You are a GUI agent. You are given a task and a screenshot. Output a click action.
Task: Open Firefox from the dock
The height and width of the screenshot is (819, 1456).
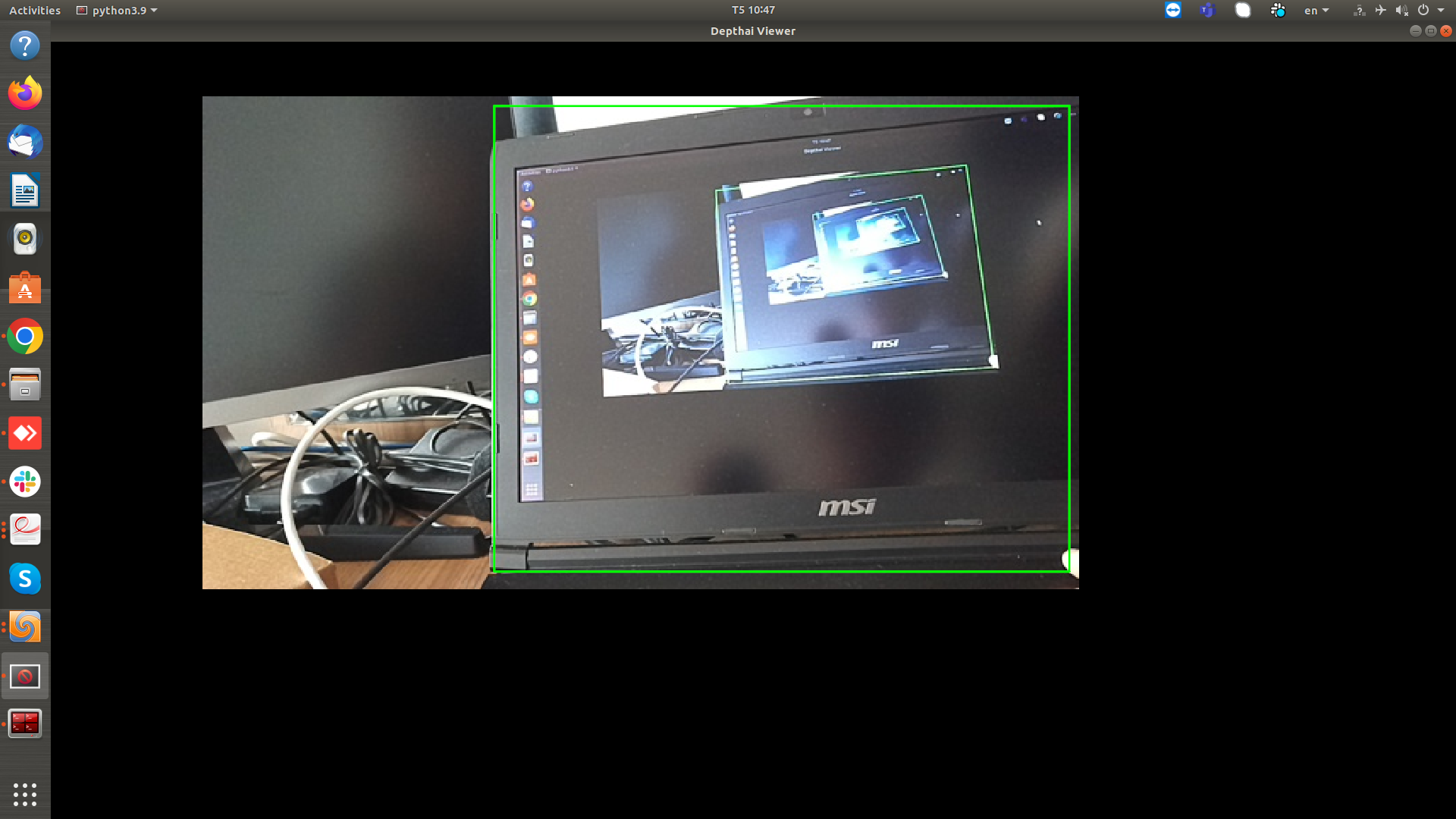coord(25,93)
